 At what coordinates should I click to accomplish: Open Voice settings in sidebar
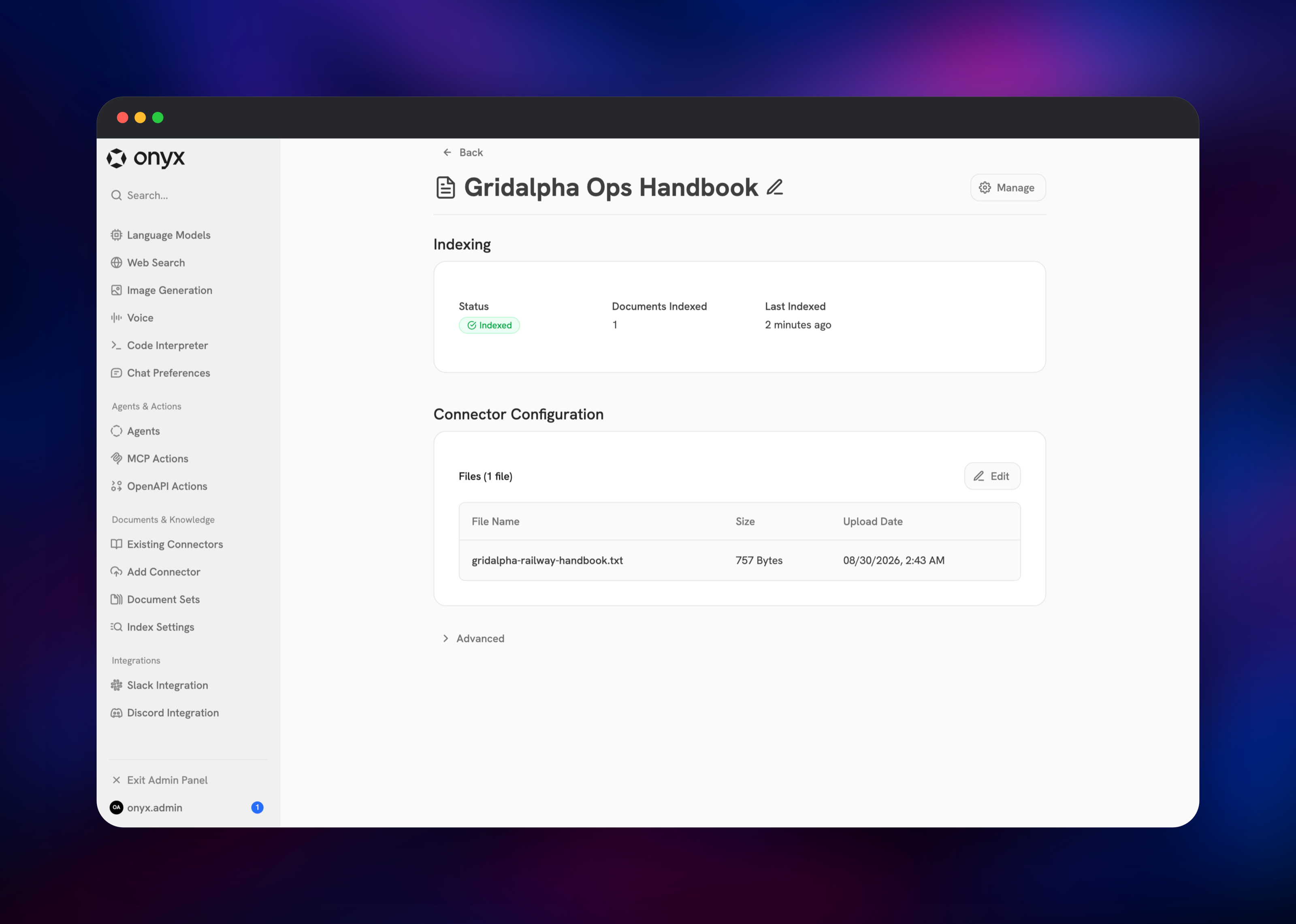coord(188,318)
